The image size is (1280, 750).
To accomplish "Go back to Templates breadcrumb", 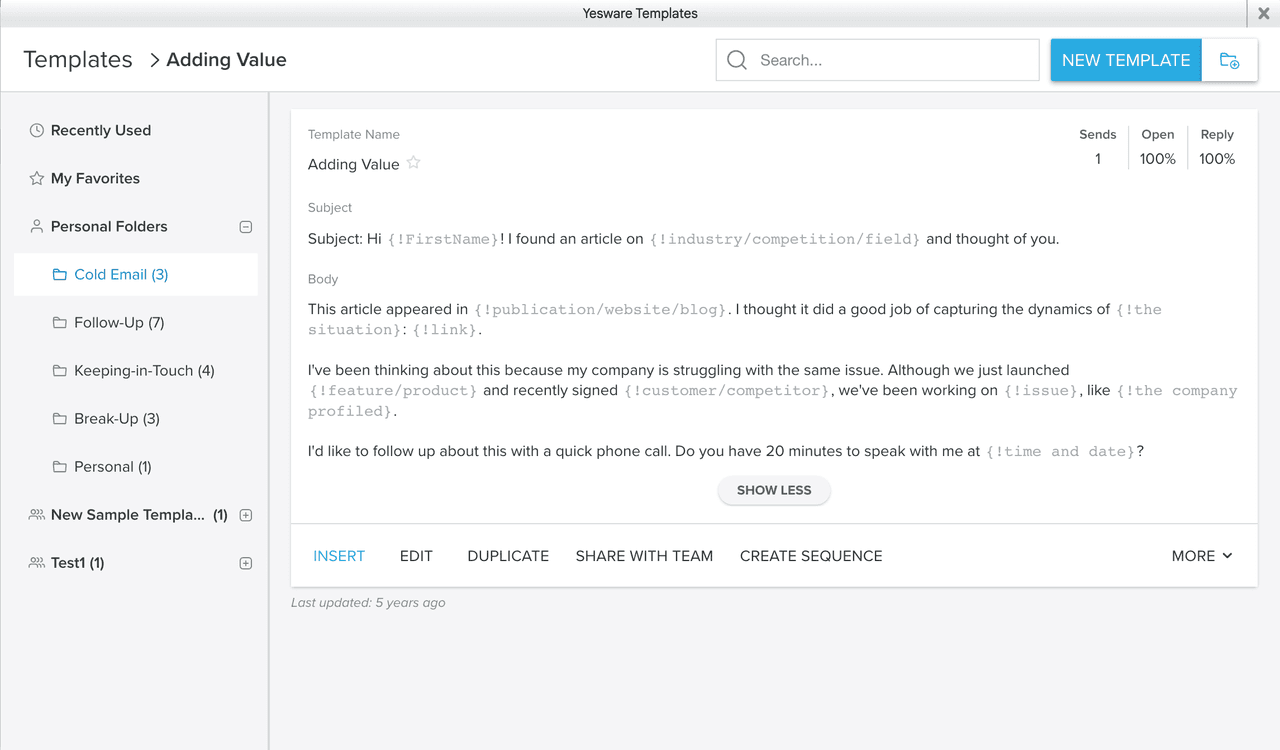I will pyautogui.click(x=78, y=60).
